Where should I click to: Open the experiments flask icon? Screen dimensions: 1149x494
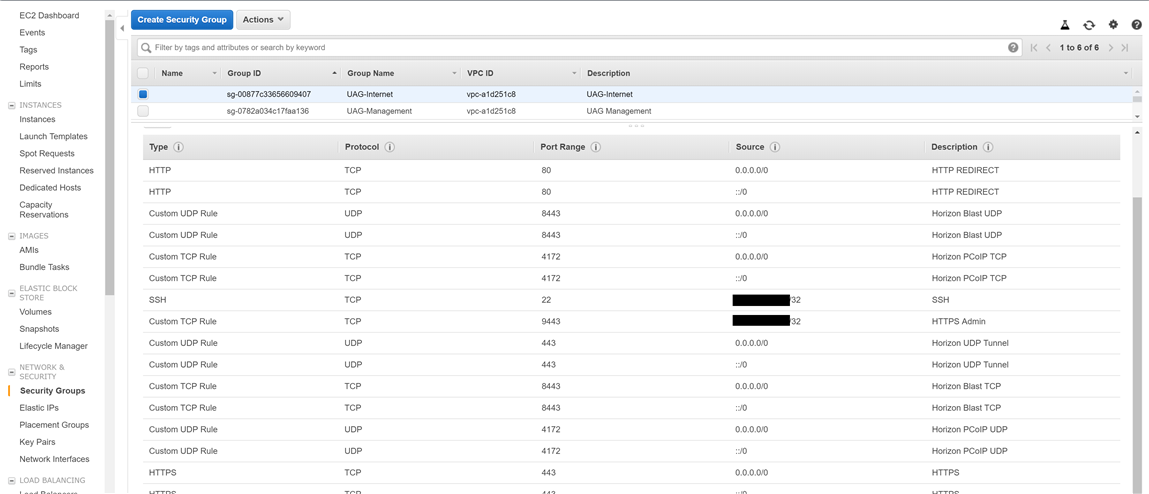(1065, 24)
